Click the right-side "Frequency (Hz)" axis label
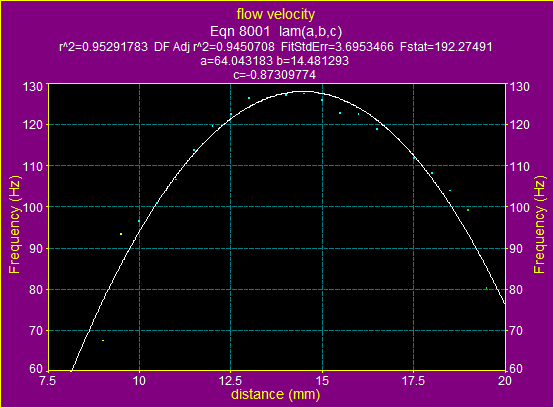The image size is (554, 408). 539,225
